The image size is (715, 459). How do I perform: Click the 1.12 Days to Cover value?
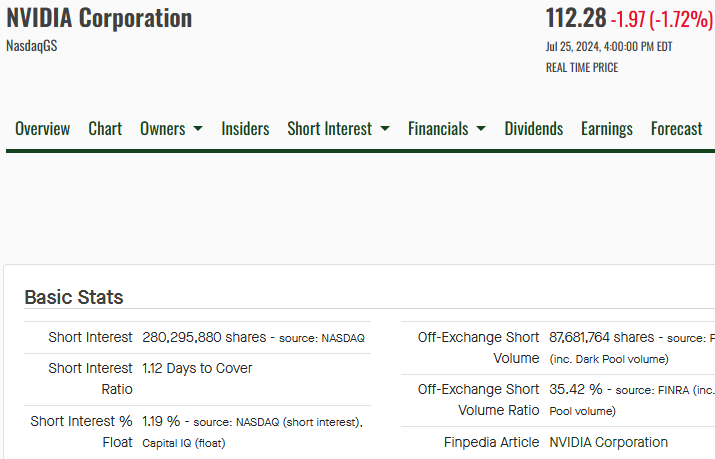[197, 368]
